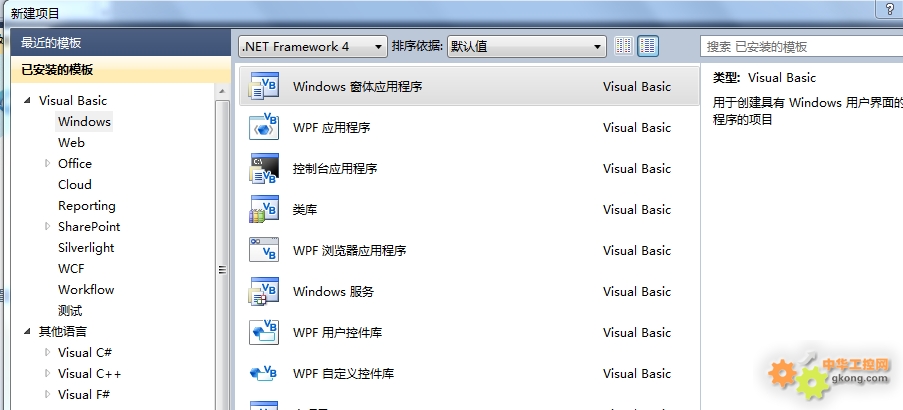Select the SharePoint category label
The height and width of the screenshot is (410, 903).
coord(89,226)
